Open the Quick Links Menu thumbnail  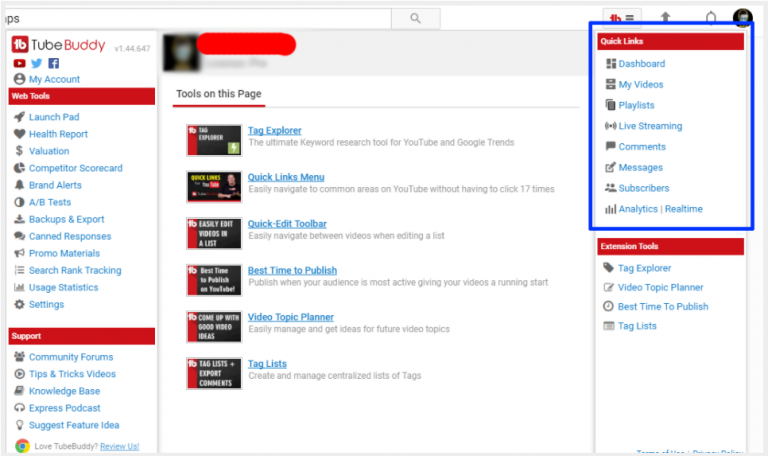(214, 187)
